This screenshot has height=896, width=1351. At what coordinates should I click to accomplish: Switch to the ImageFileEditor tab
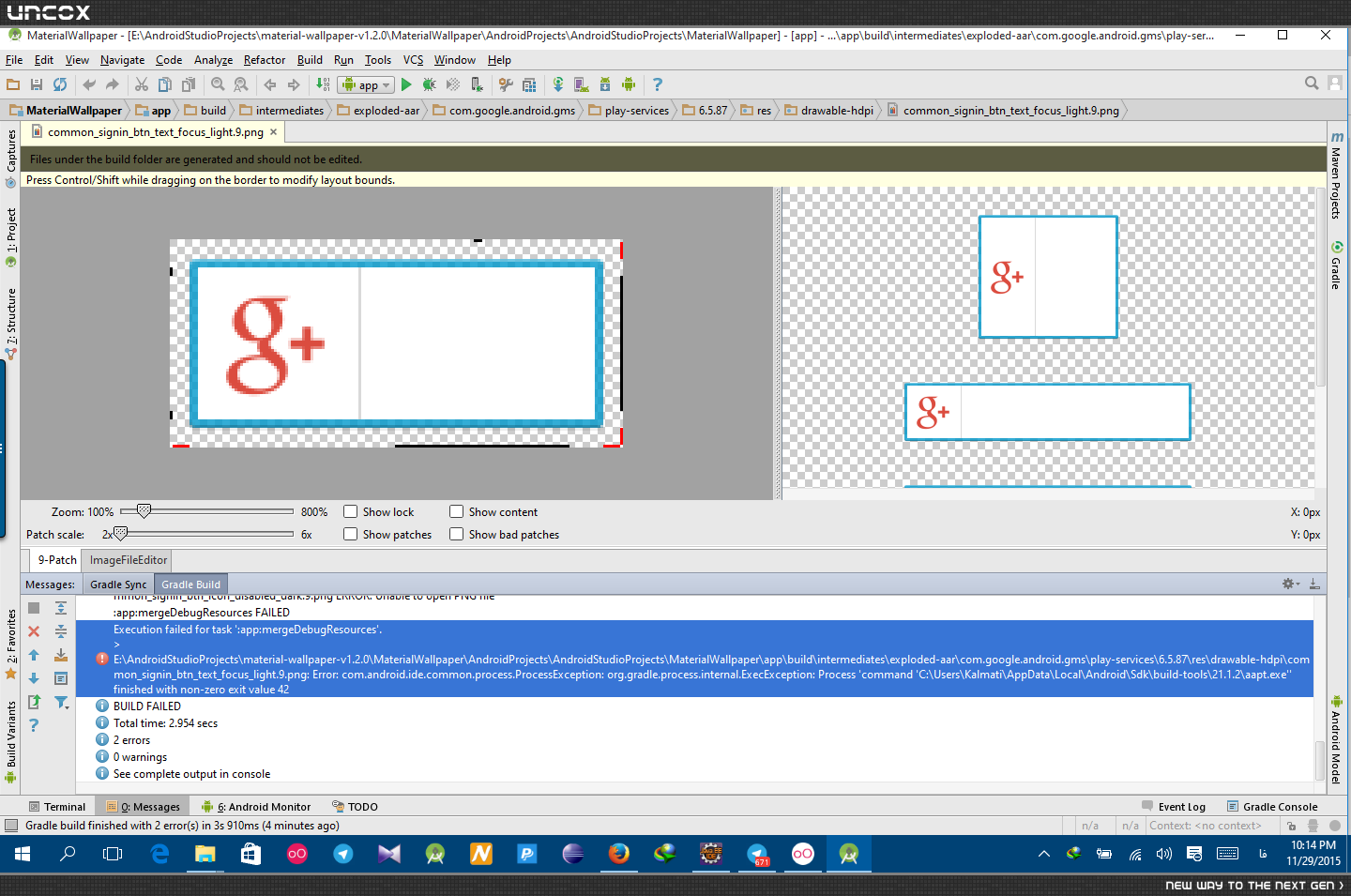pos(129,560)
